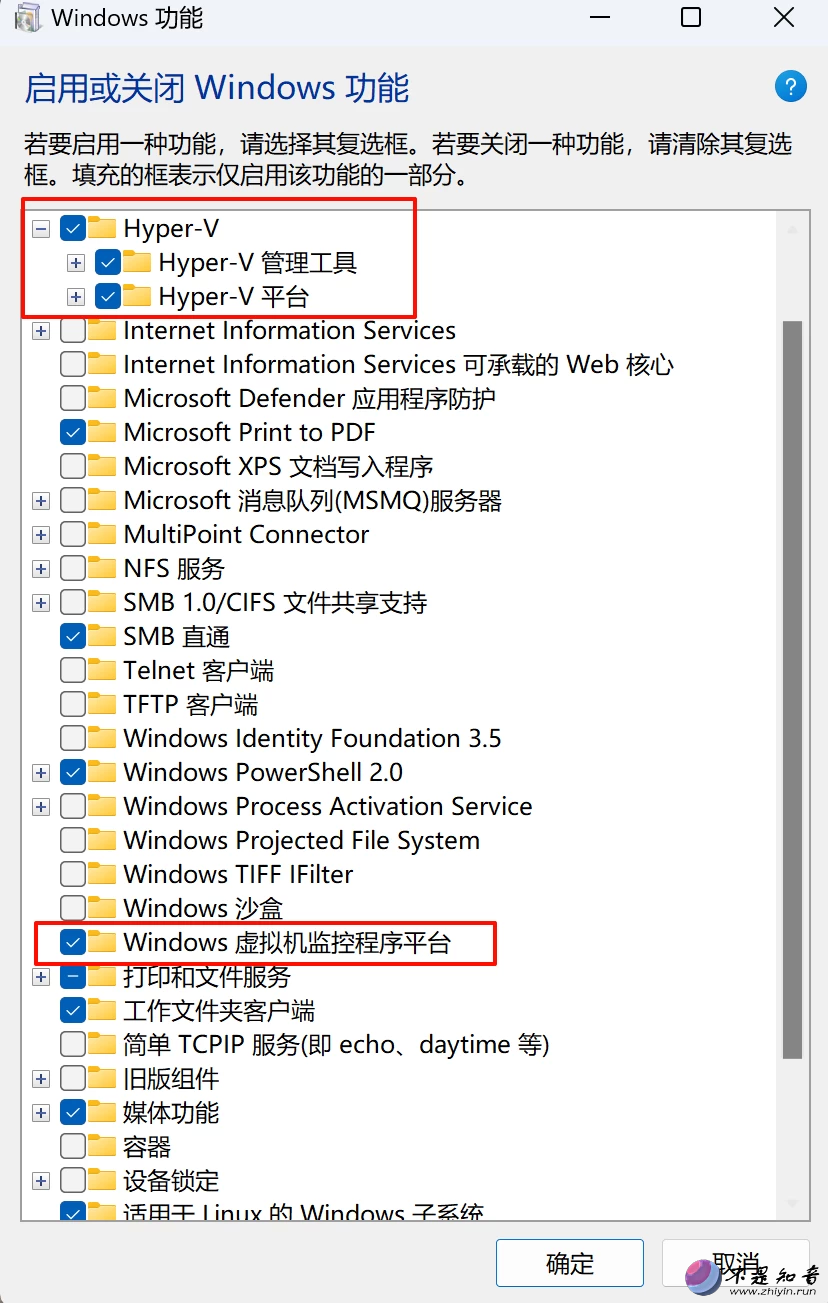This screenshot has height=1303, width=828.
Task: Collapse the Hyper-V tree node
Action: point(41,229)
